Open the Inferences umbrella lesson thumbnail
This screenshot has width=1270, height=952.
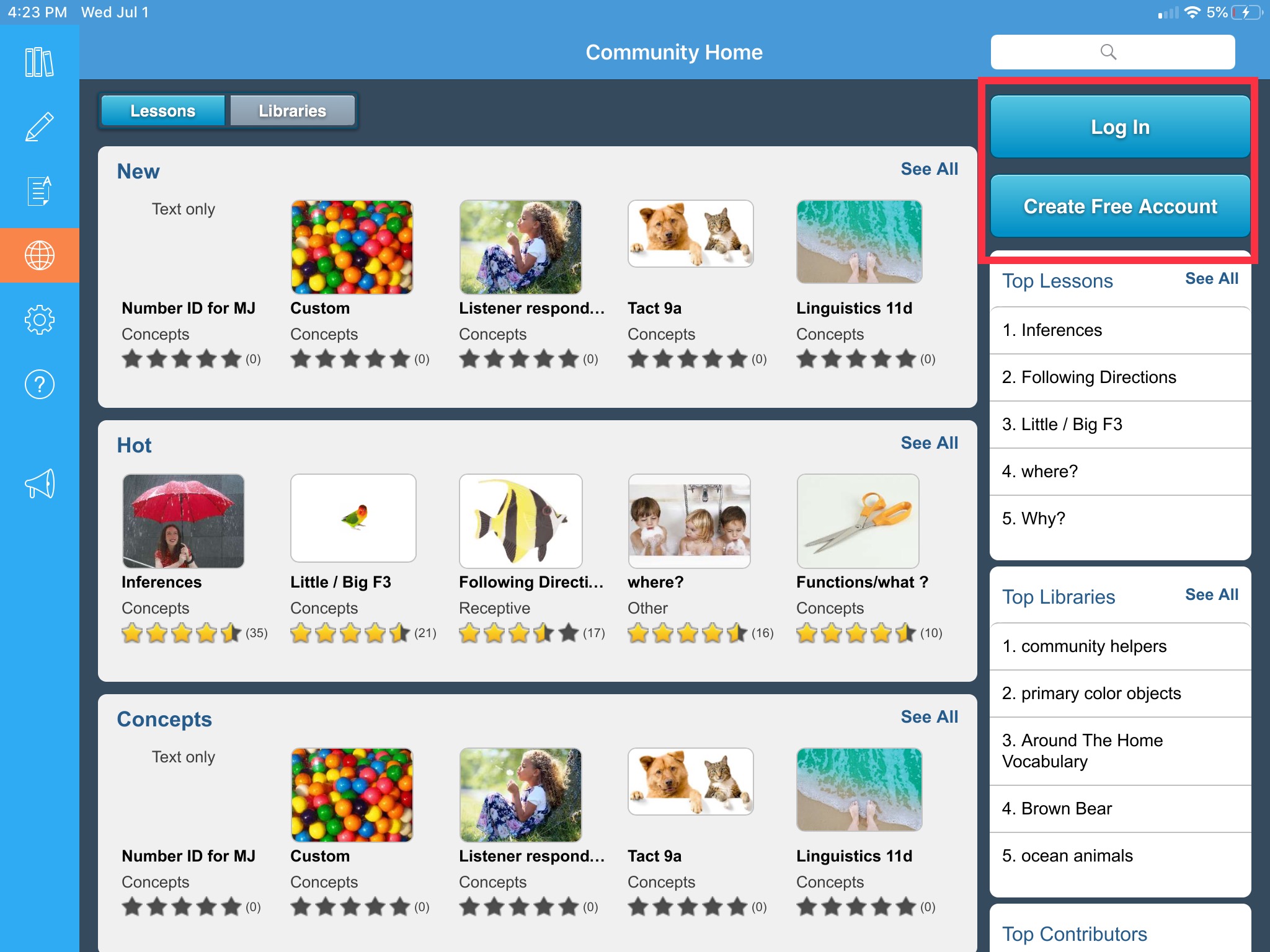coord(184,521)
